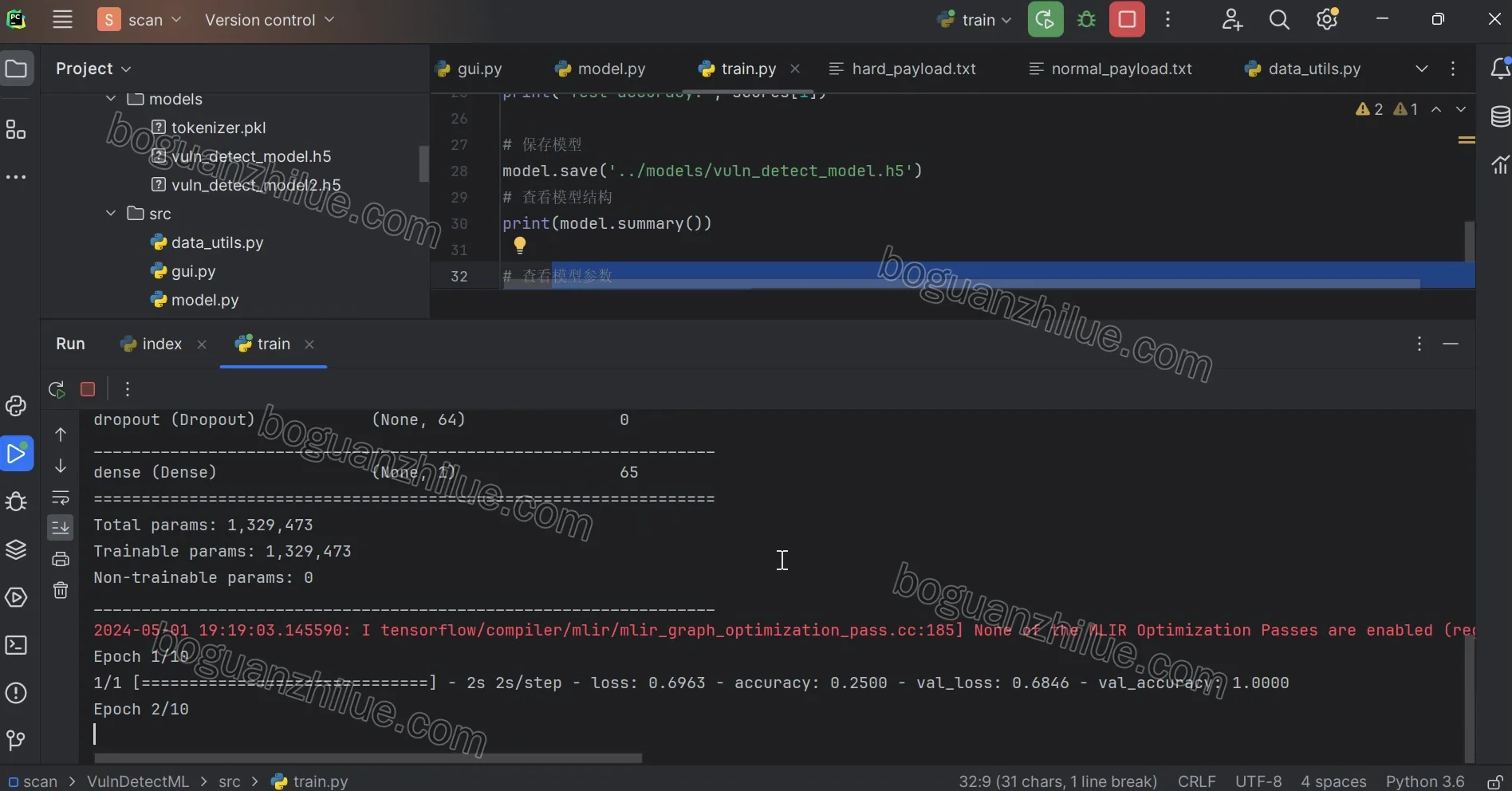Open the Project tool window
Viewport: 1512px width, 791px height.
point(17,69)
